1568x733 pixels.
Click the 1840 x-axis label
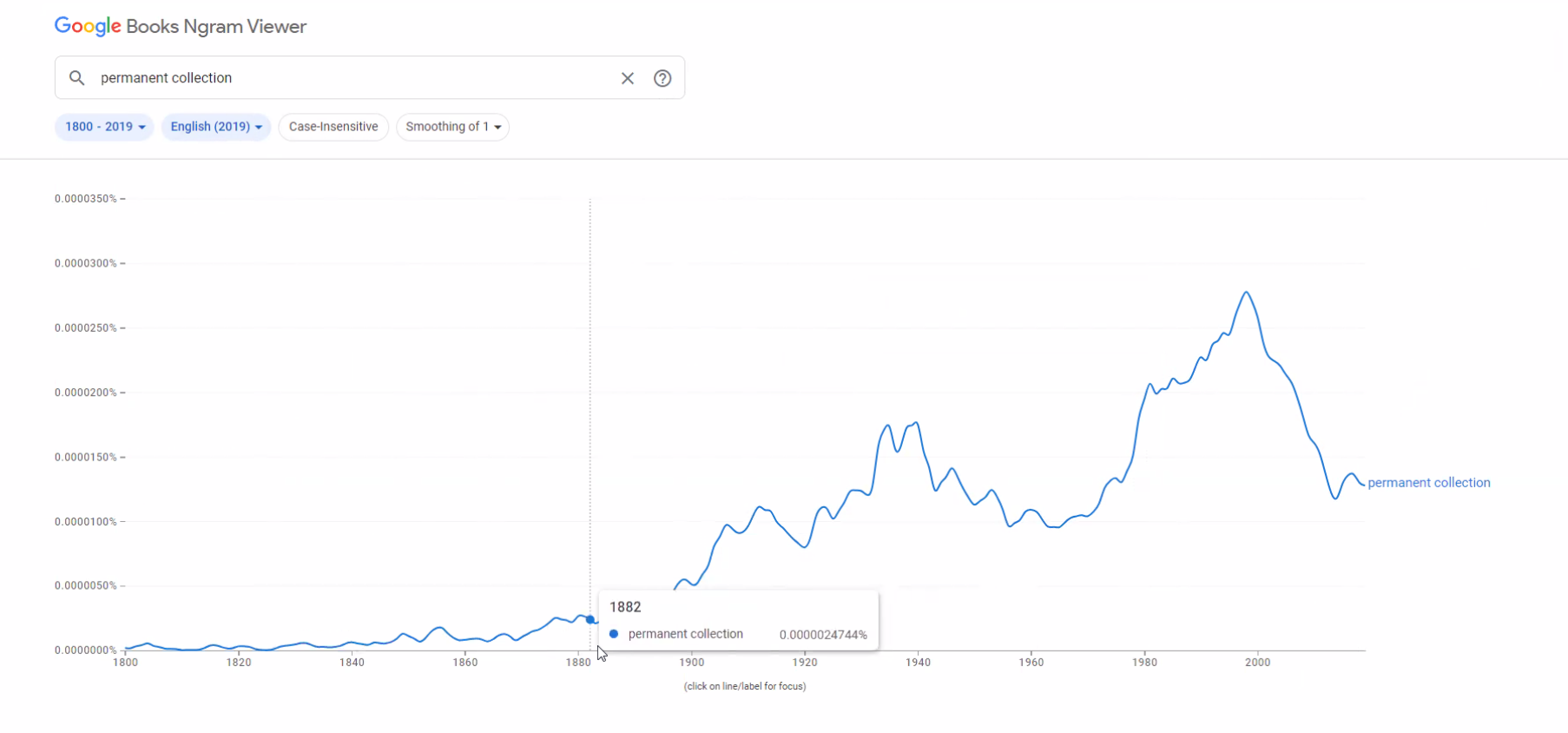(352, 663)
